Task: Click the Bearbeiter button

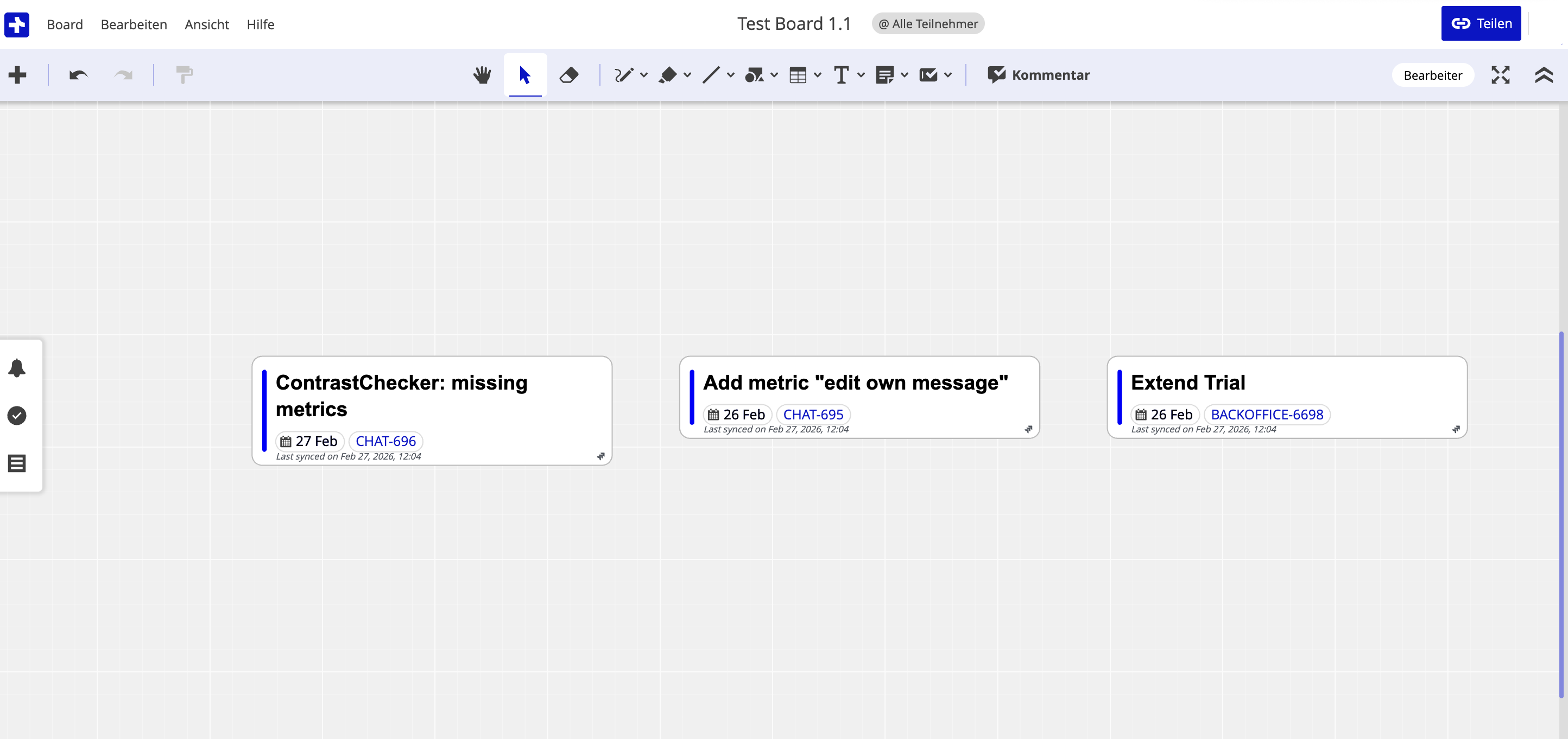Action: pyautogui.click(x=1433, y=75)
